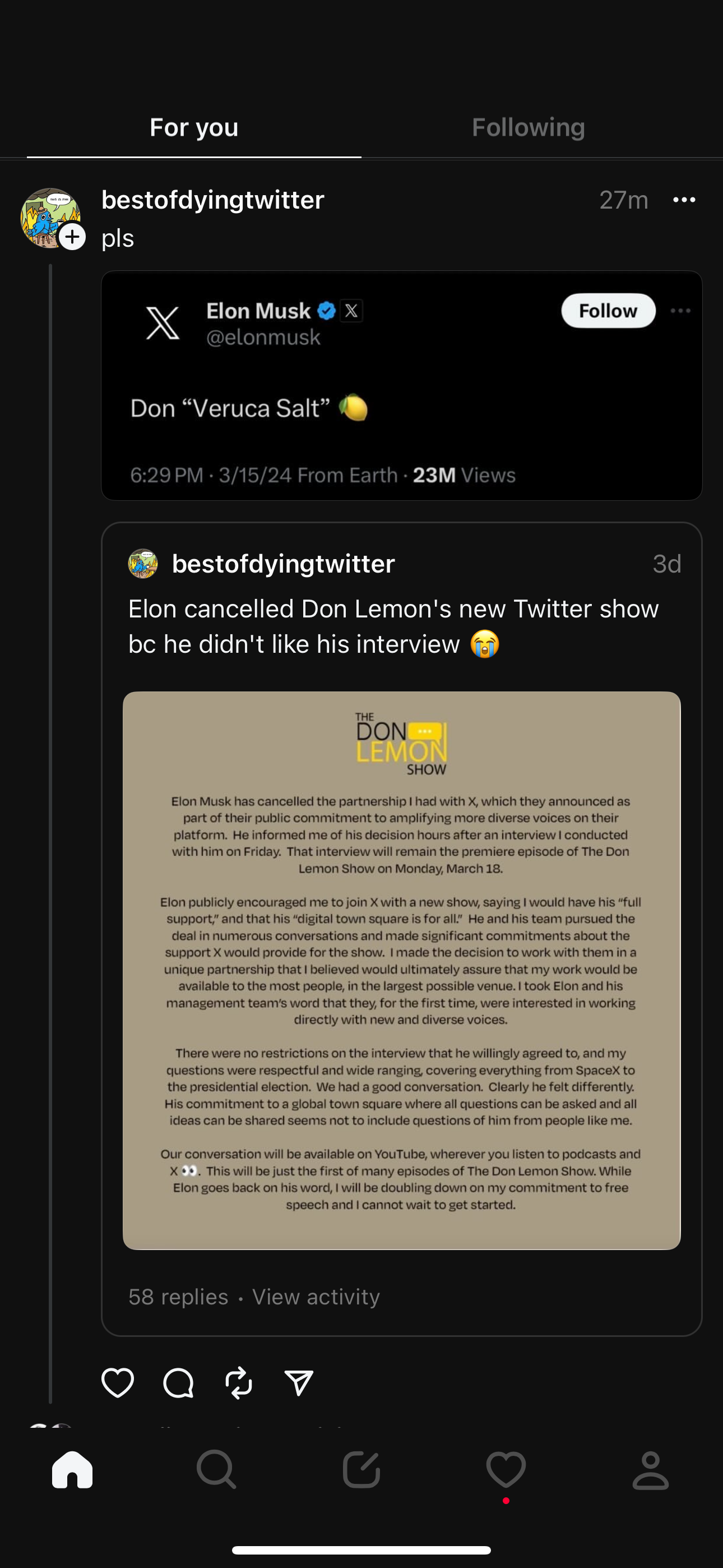Switch to the Following tab
The width and height of the screenshot is (723, 1568).
click(x=529, y=127)
